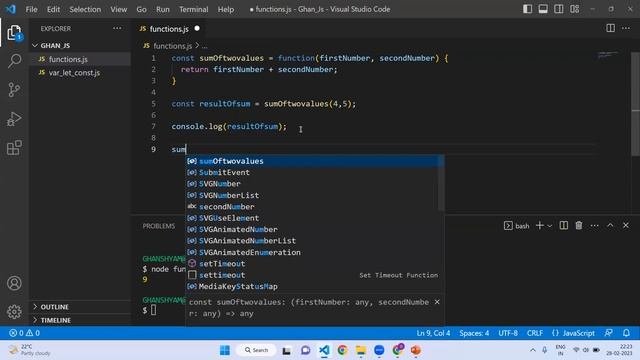
Task: Choose SVGNumber from suggestions
Action: click(x=315, y=184)
